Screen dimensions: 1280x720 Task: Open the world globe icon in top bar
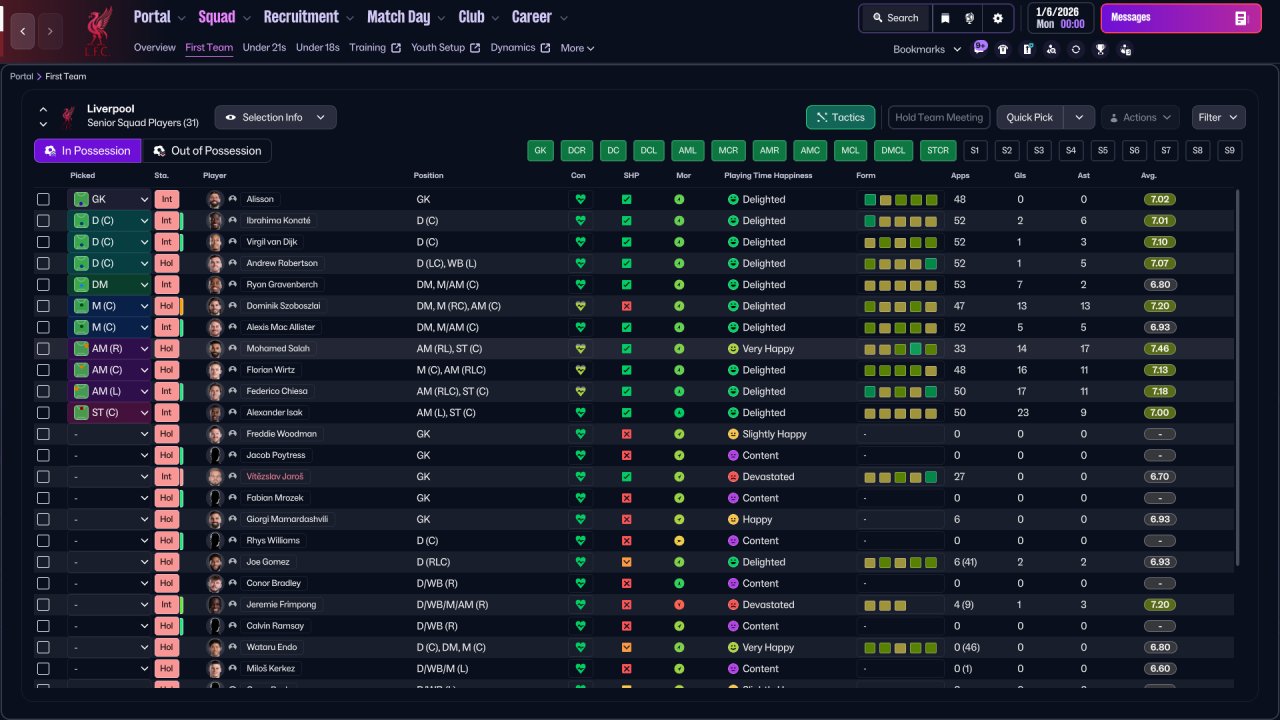click(x=970, y=18)
